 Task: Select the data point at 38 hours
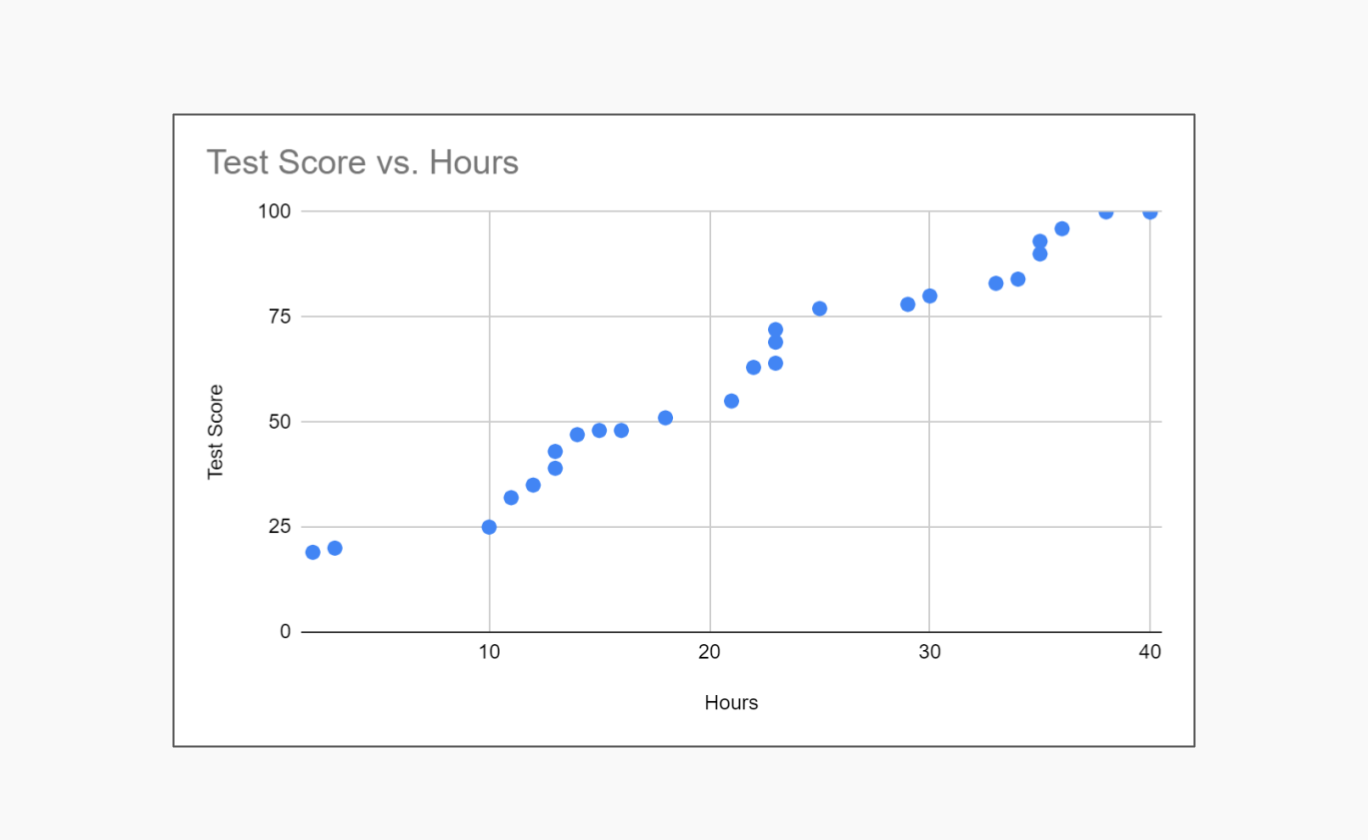(x=1106, y=212)
